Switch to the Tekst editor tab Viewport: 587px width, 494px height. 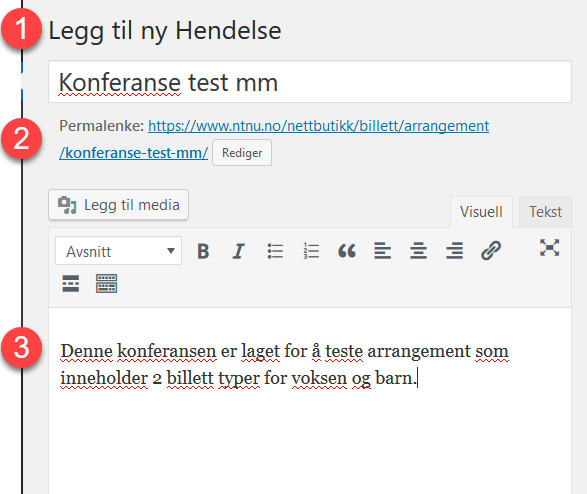tap(545, 212)
